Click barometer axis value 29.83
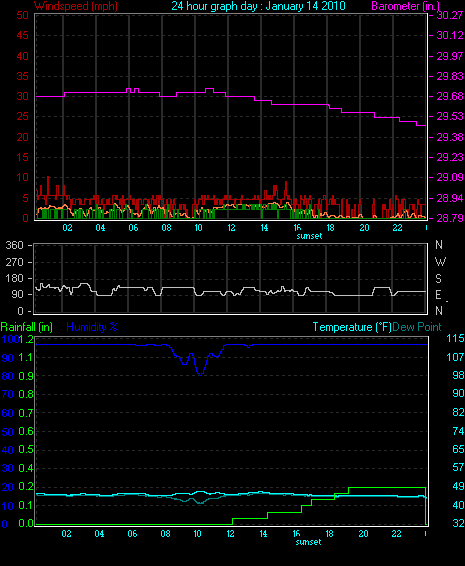The image size is (465, 566). [x=450, y=76]
